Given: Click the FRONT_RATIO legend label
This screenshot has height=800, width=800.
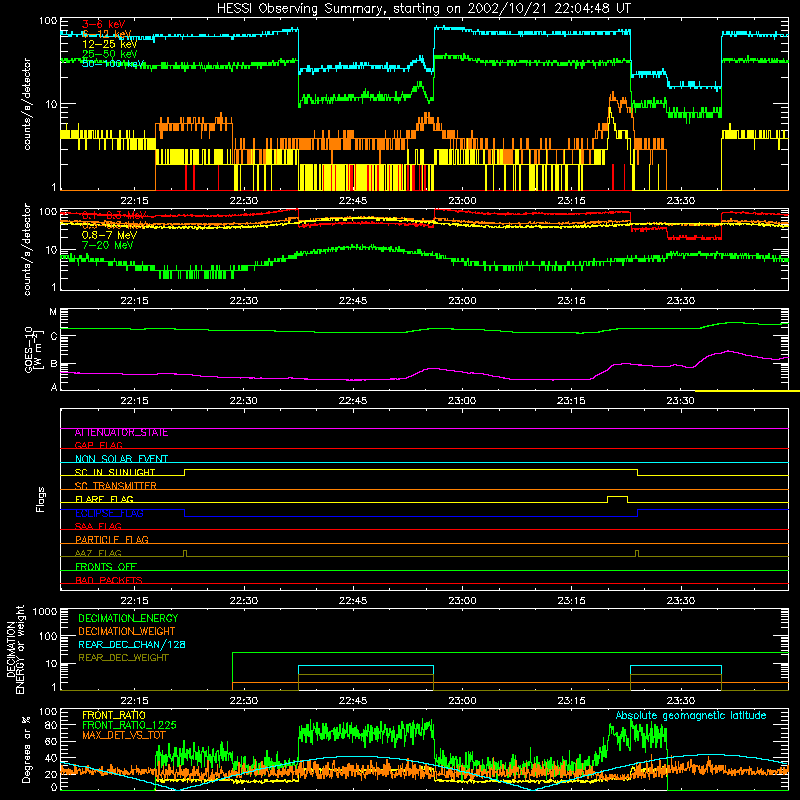Looking at the screenshot, I should (114, 715).
